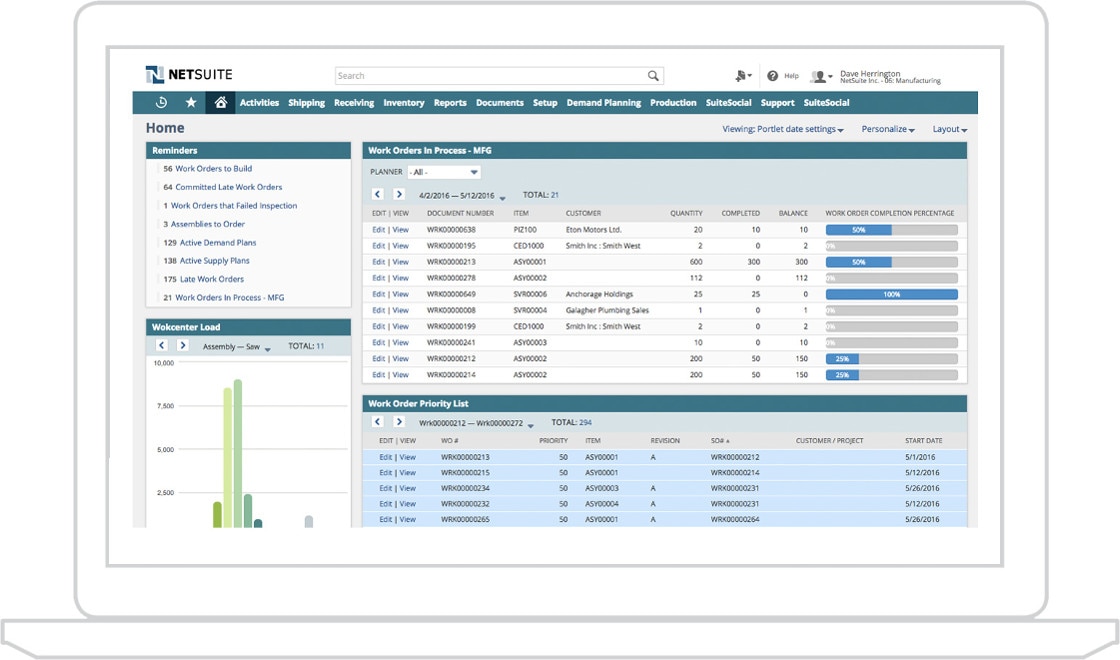Open the Viewing: Portlet date settings menu
Viewport: 1120px width, 660px height.
click(x=785, y=129)
